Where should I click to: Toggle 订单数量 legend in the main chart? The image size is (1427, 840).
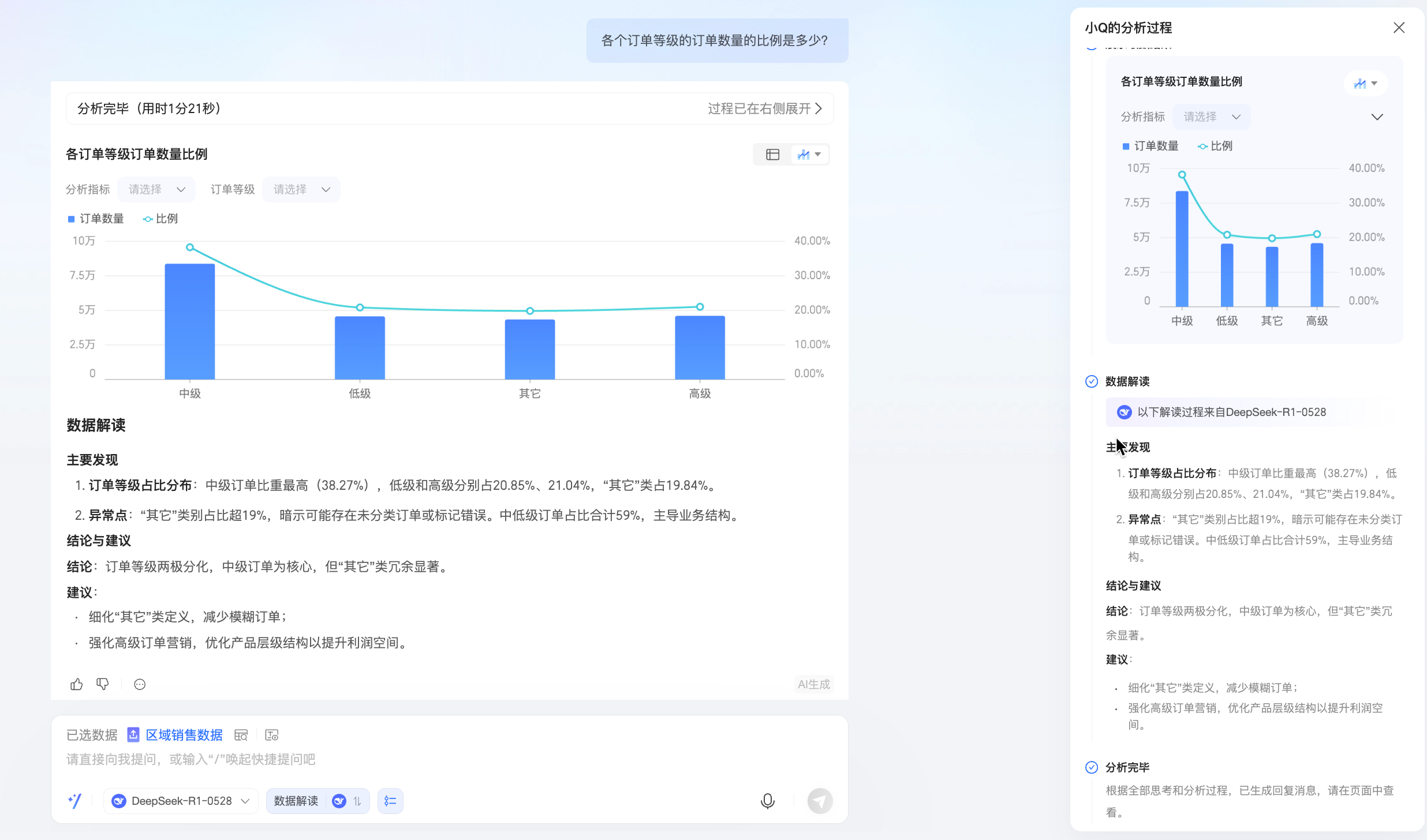tap(96, 219)
